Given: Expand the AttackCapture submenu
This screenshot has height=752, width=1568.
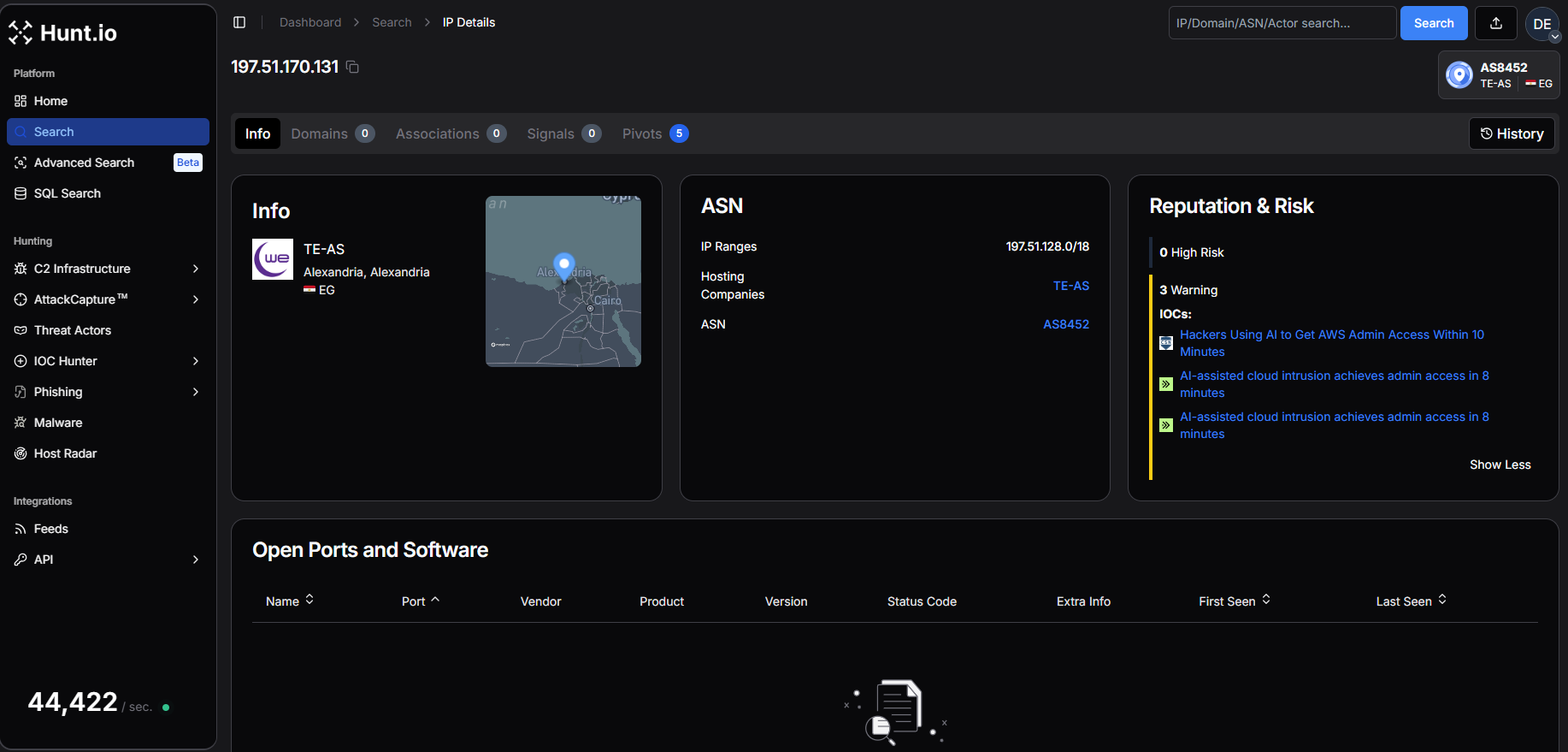Looking at the screenshot, I should (x=196, y=299).
